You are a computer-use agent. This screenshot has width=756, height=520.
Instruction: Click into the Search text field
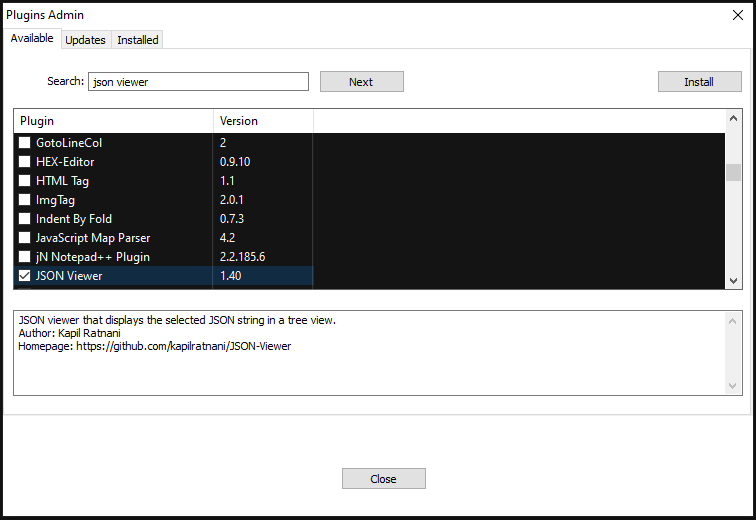tap(198, 82)
